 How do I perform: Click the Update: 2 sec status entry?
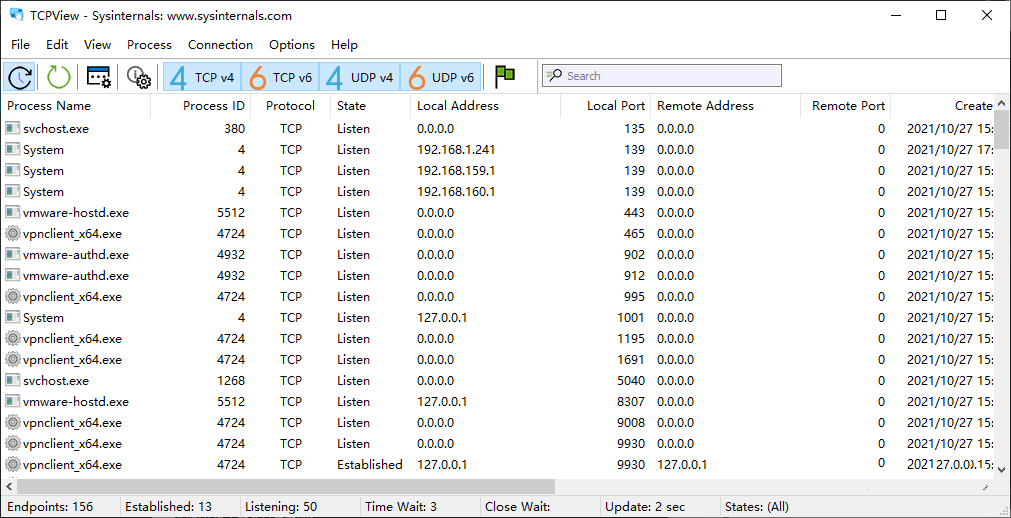pyautogui.click(x=644, y=507)
